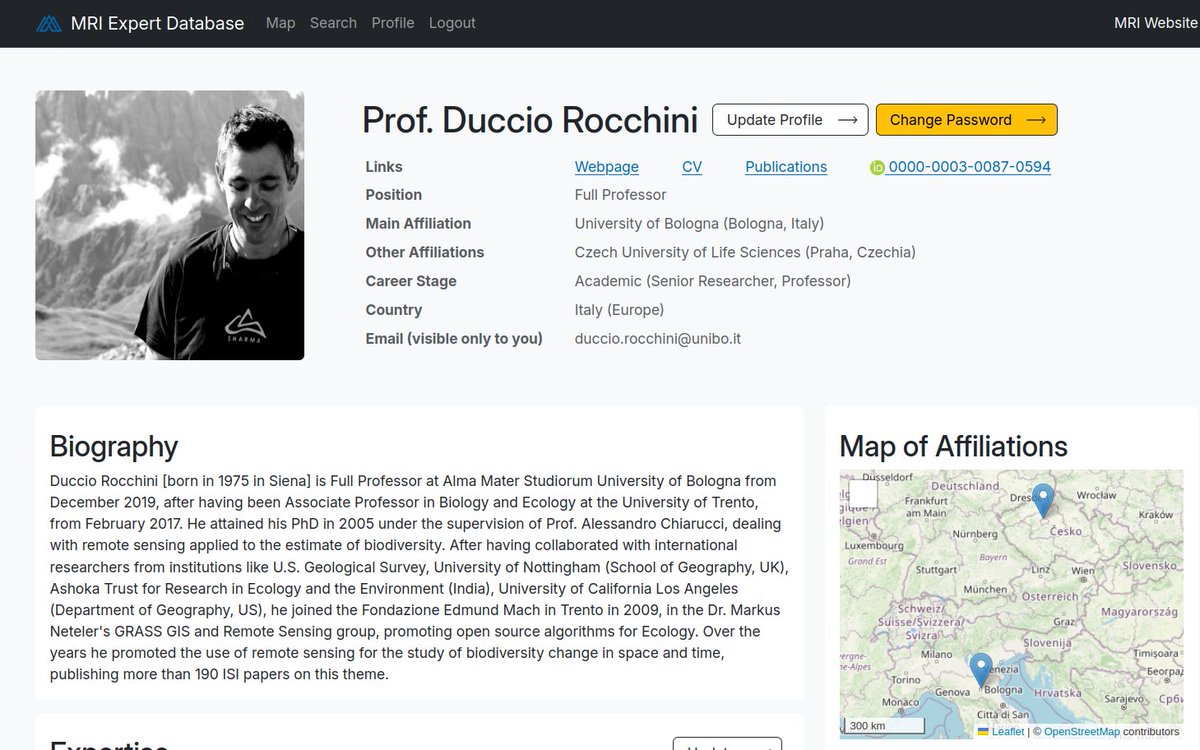Click the "Other Affiliations" label
This screenshot has height=750, width=1200.
425,253
